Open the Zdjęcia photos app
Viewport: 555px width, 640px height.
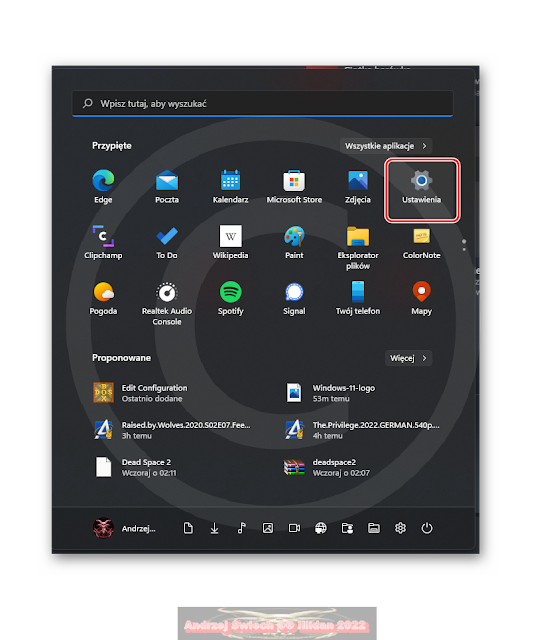(358, 187)
